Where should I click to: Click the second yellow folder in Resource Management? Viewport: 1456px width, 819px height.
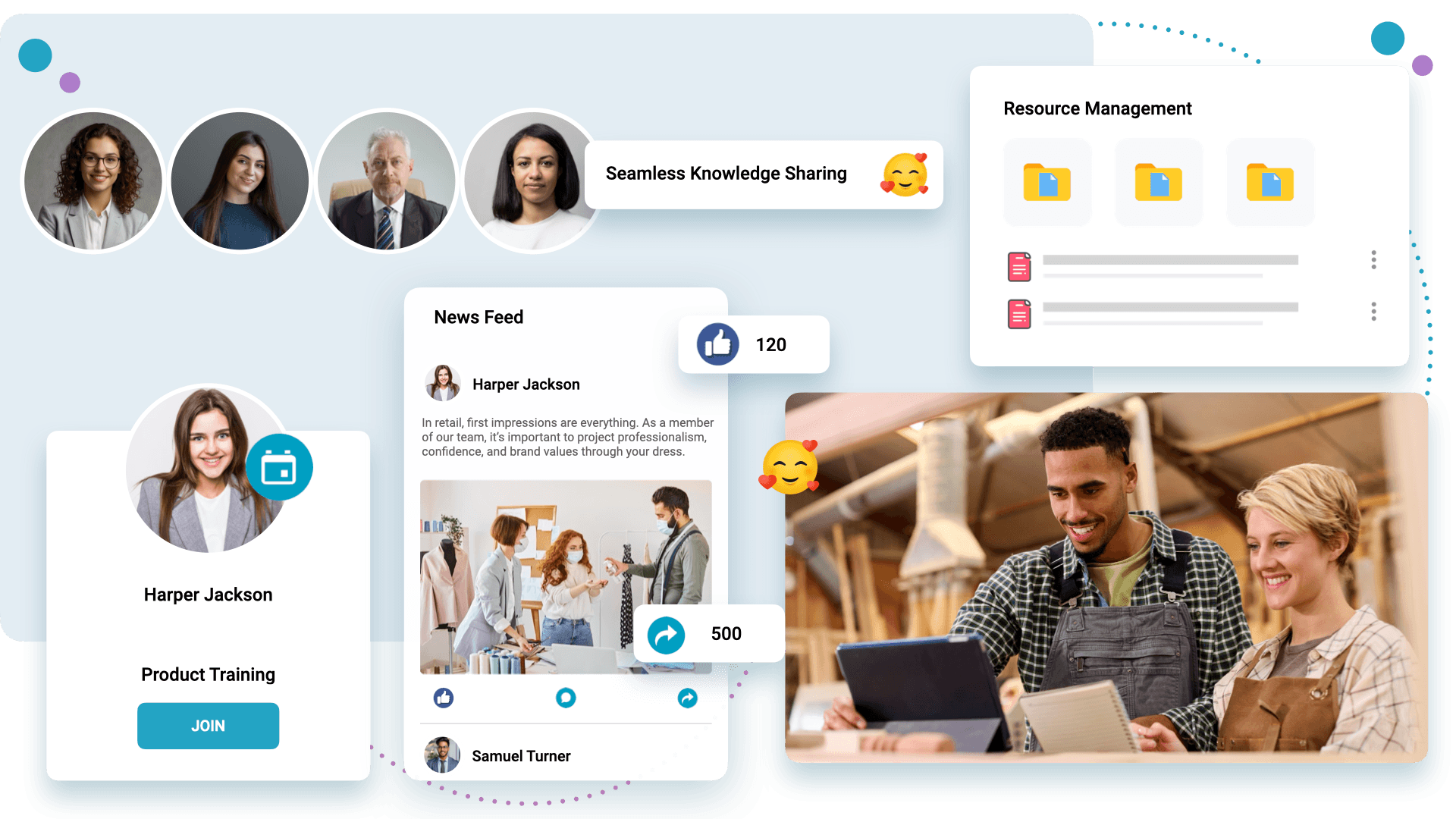click(1159, 183)
